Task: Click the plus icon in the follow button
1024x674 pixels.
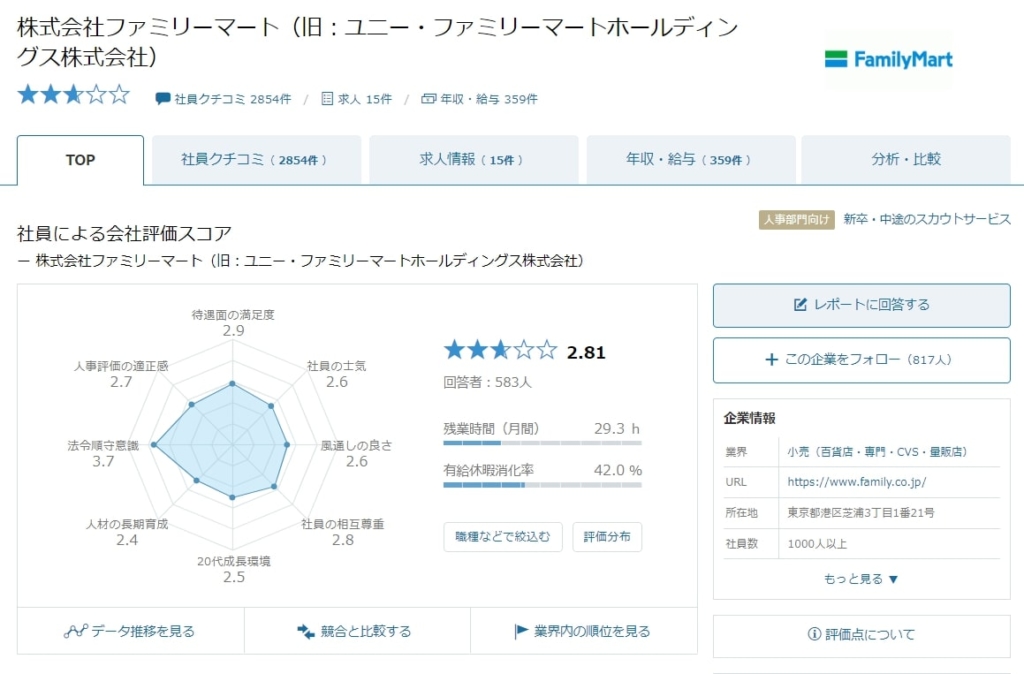Action: 771,360
